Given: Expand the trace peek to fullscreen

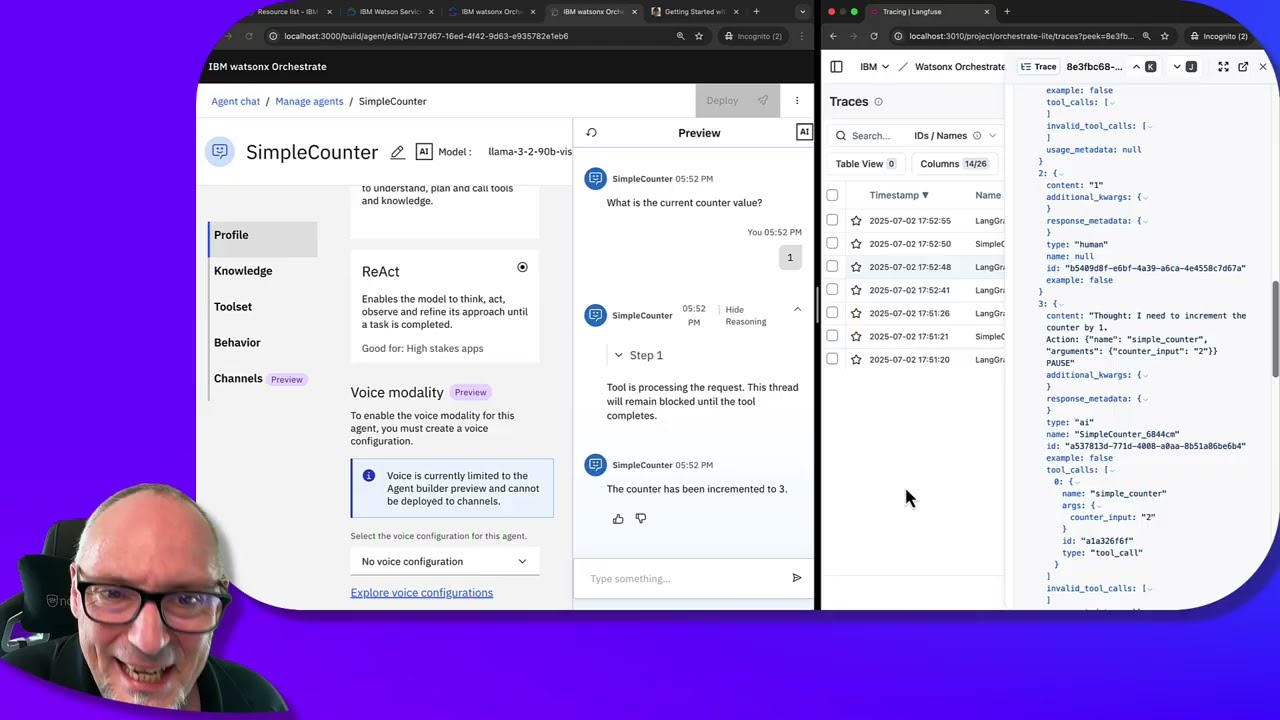Looking at the screenshot, I should [x=1223, y=67].
